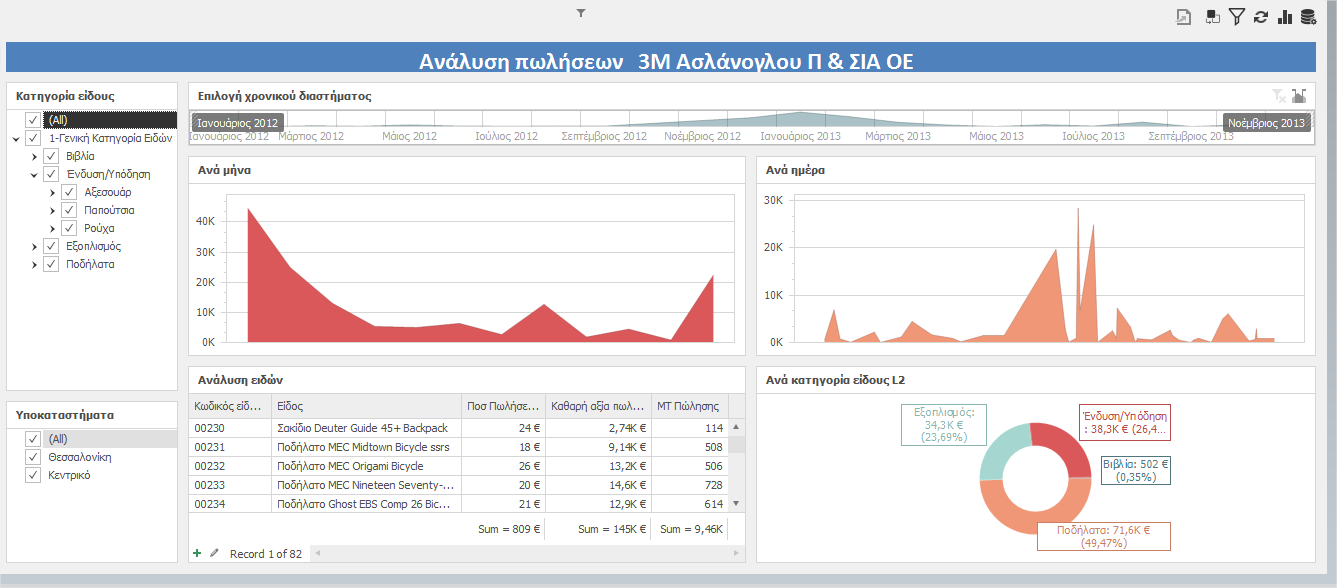Image resolution: width=1337 pixels, height=588 pixels.
Task: Click the Βιβλία: 502 € chart label
Action: 1136,470
